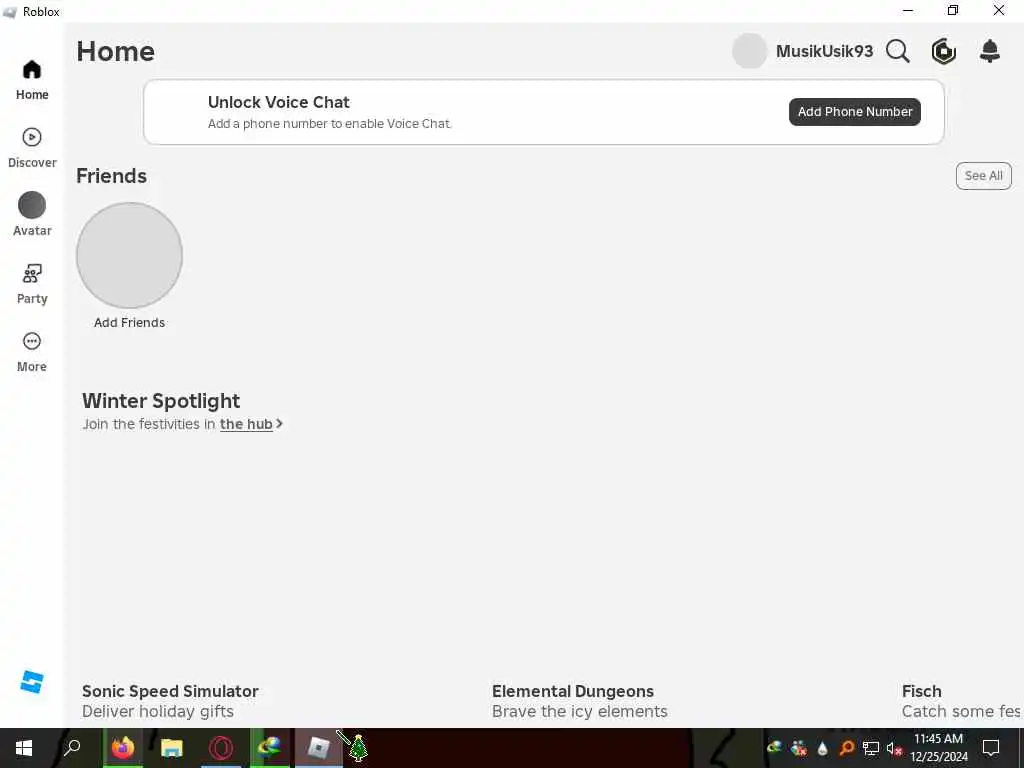Open the Robux balance icon
1024x768 pixels.
tap(944, 51)
